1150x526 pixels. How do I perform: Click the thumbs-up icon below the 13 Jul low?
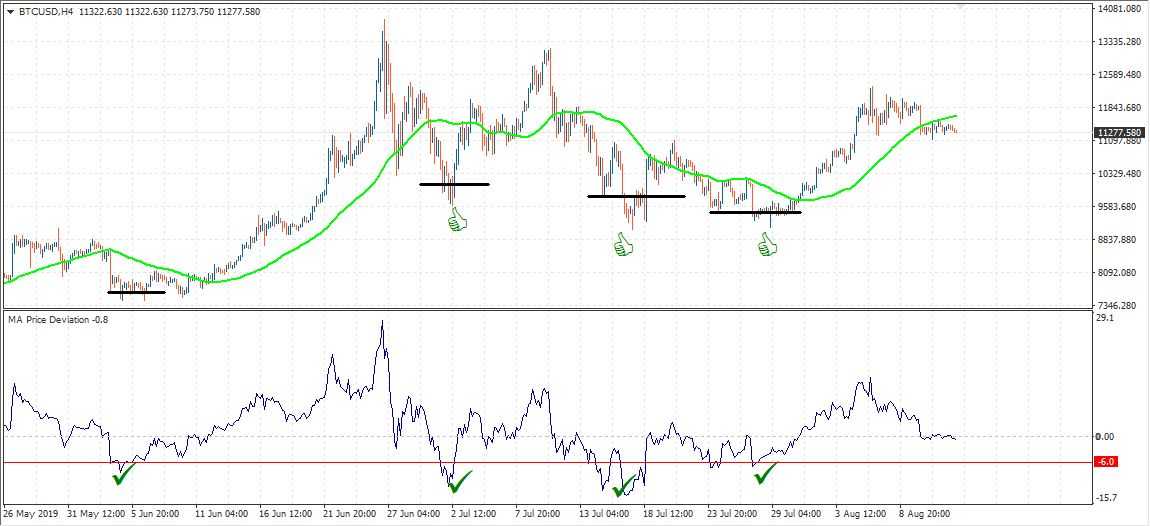point(625,244)
